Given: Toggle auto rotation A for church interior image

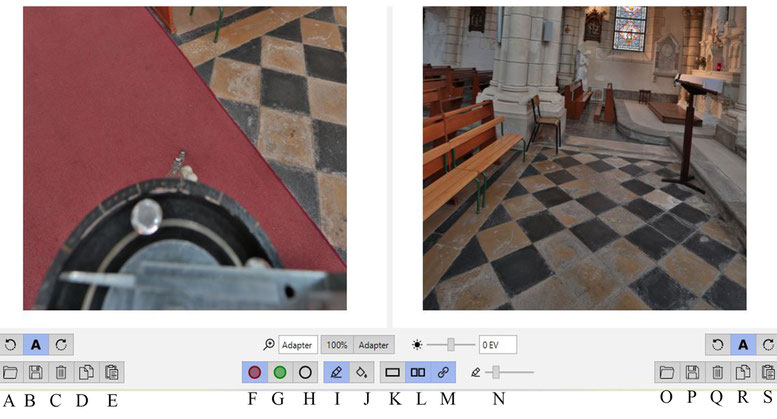Looking at the screenshot, I should 743,345.
